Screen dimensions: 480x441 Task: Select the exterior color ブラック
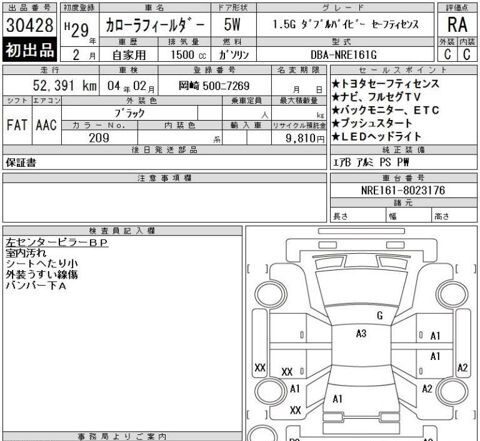point(129,113)
